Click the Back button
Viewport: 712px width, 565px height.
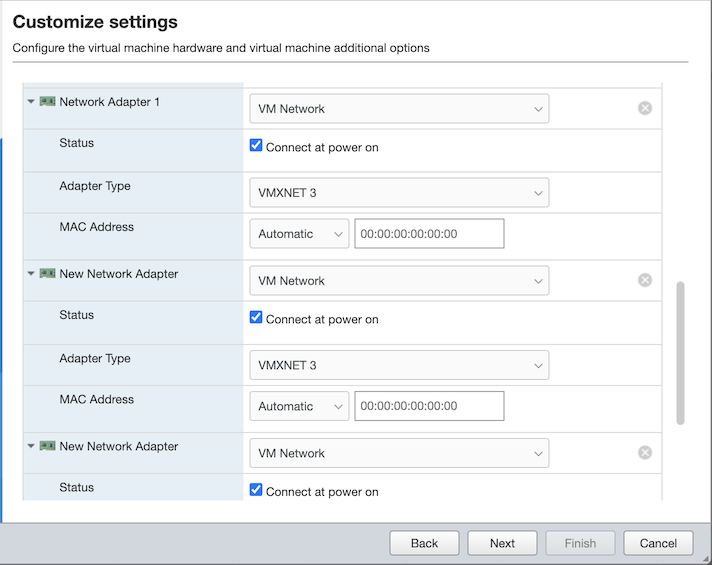tap(424, 543)
